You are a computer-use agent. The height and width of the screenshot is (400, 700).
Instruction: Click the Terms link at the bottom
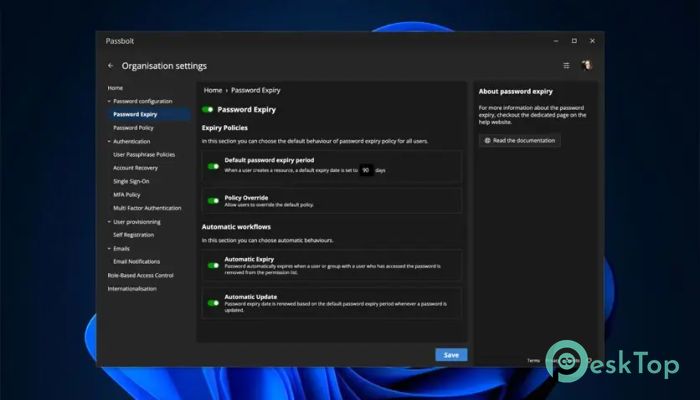pos(533,360)
